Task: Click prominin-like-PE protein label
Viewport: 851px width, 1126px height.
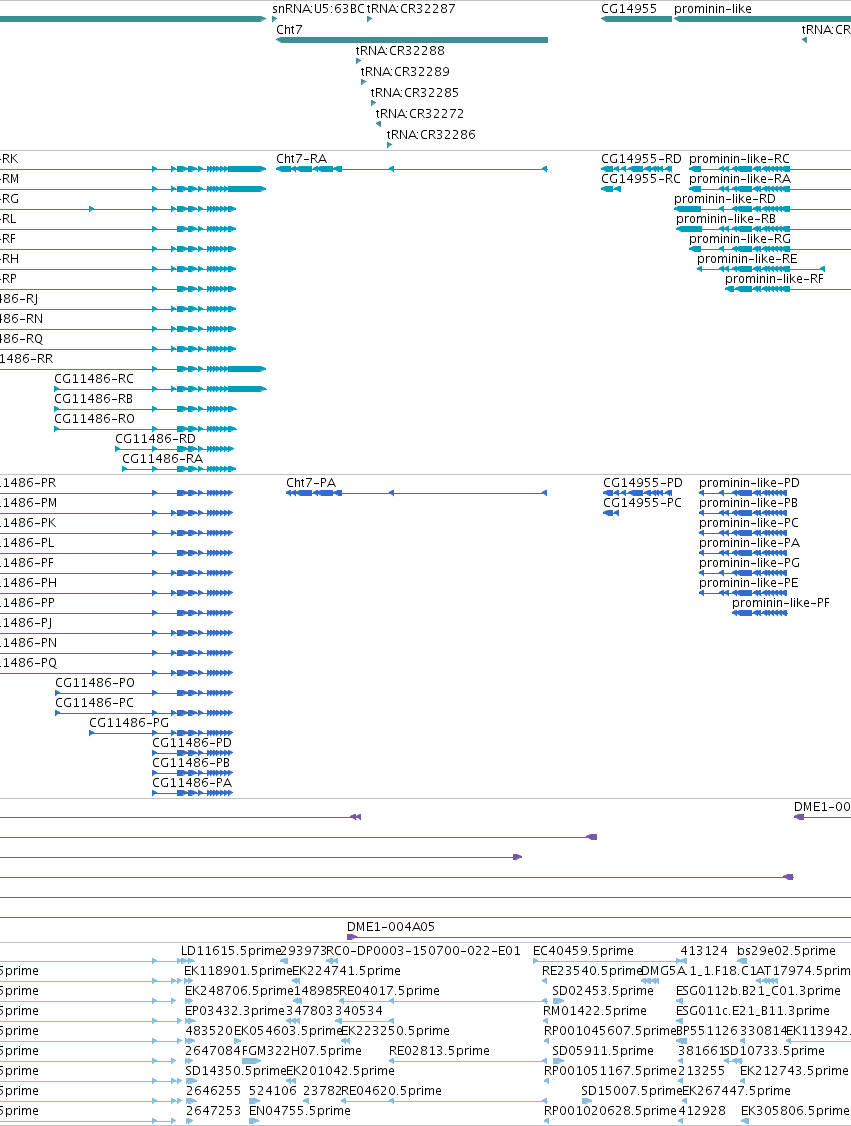Action: pyautogui.click(x=748, y=584)
